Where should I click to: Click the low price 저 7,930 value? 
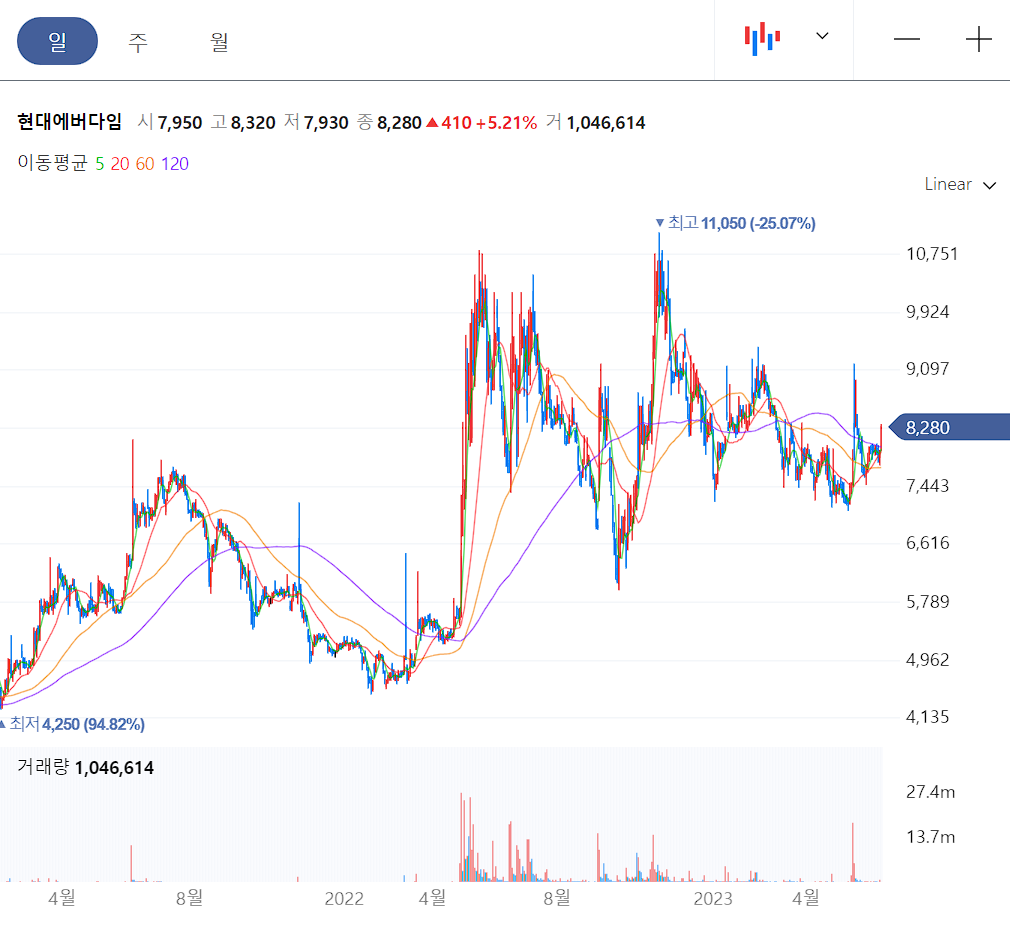[316, 122]
